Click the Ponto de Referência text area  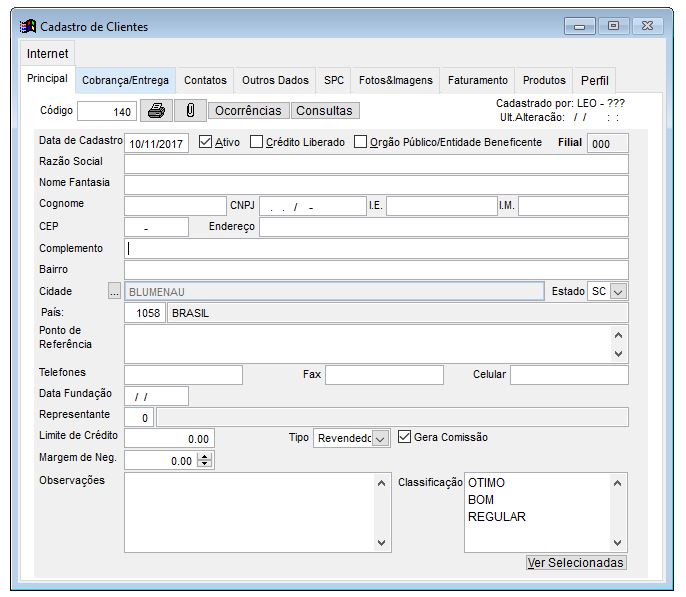[x=368, y=344]
